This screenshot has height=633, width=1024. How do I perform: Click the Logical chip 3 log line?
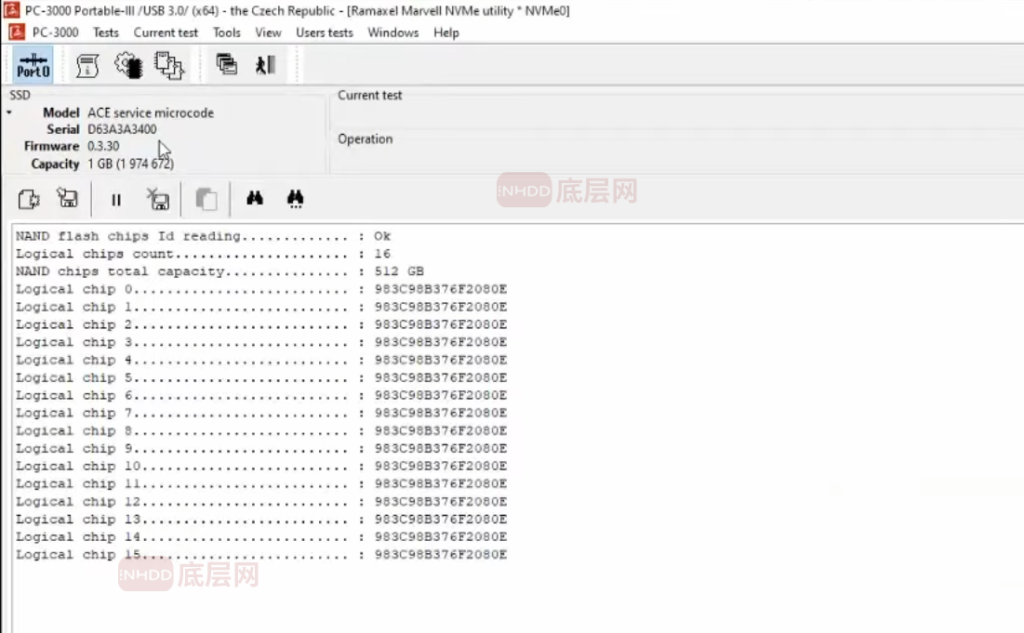(261, 342)
